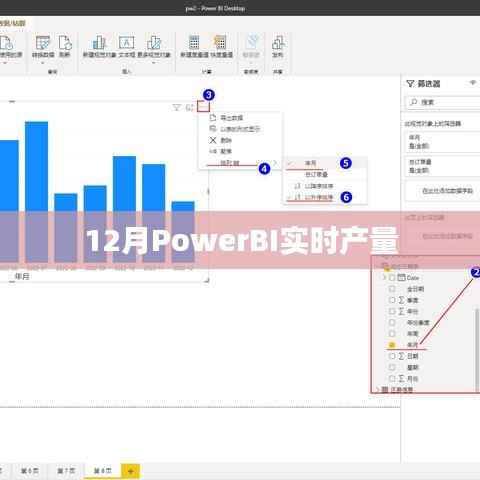Collapse the 筛选器 pane with arrow
The image size is (480, 480).
(473, 83)
